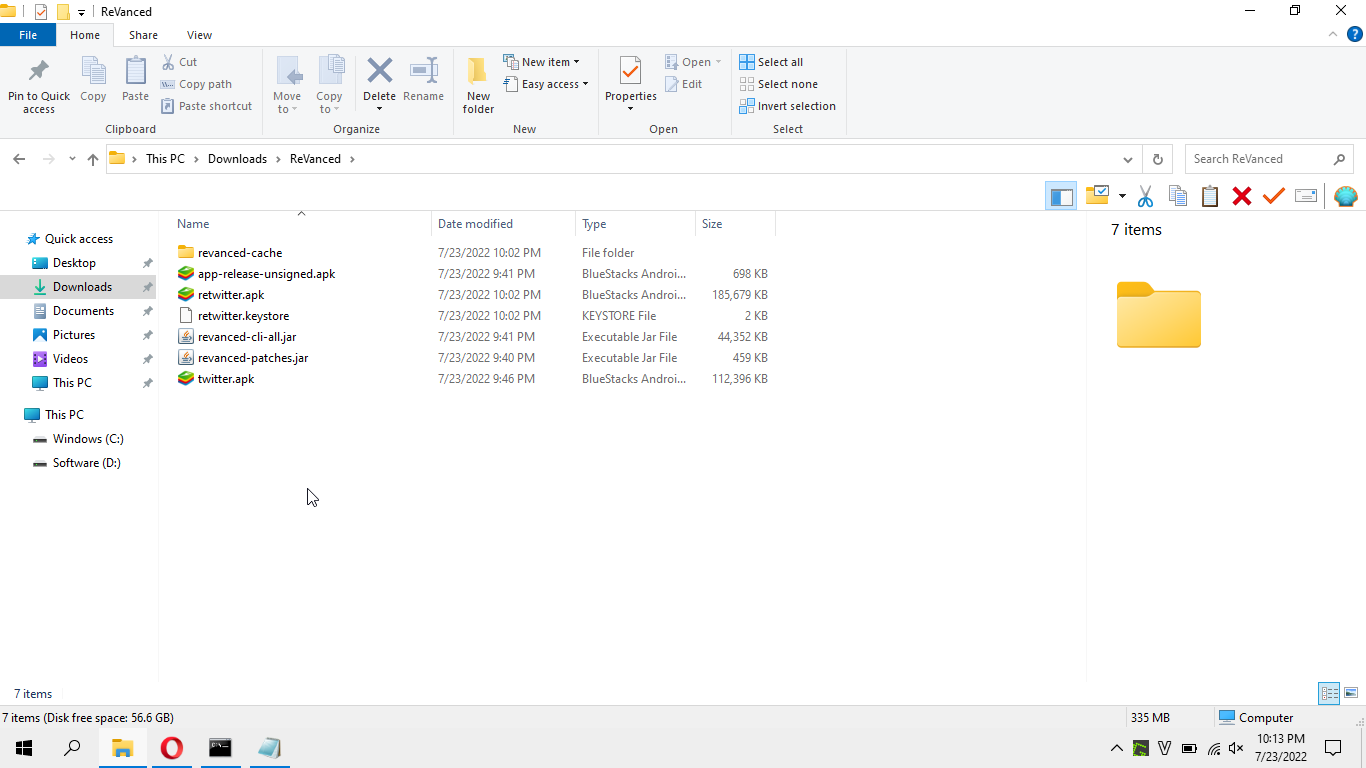The height and width of the screenshot is (768, 1366).
Task: Open recent locations dropdown arrow
Action: [72, 159]
